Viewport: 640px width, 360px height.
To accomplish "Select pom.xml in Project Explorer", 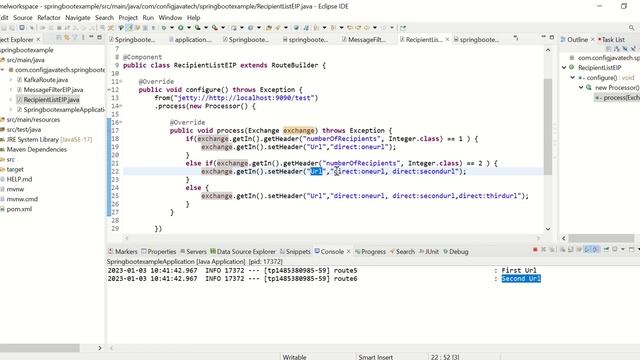I will tap(19, 209).
